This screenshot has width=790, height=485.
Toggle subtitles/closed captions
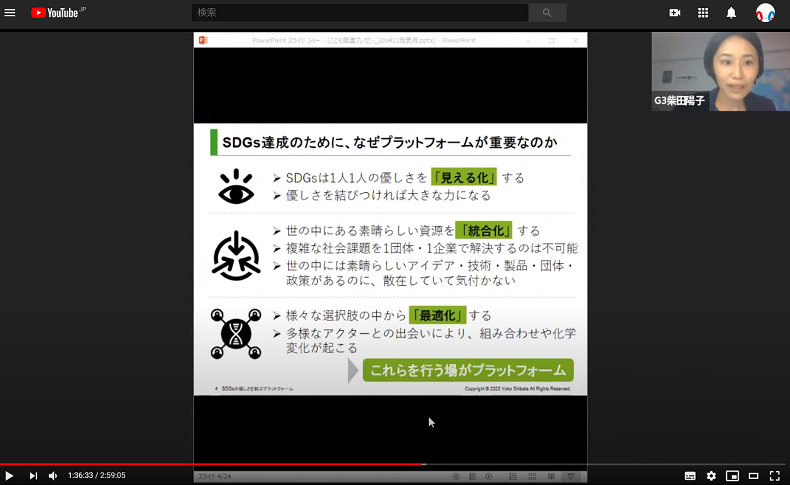pos(689,475)
